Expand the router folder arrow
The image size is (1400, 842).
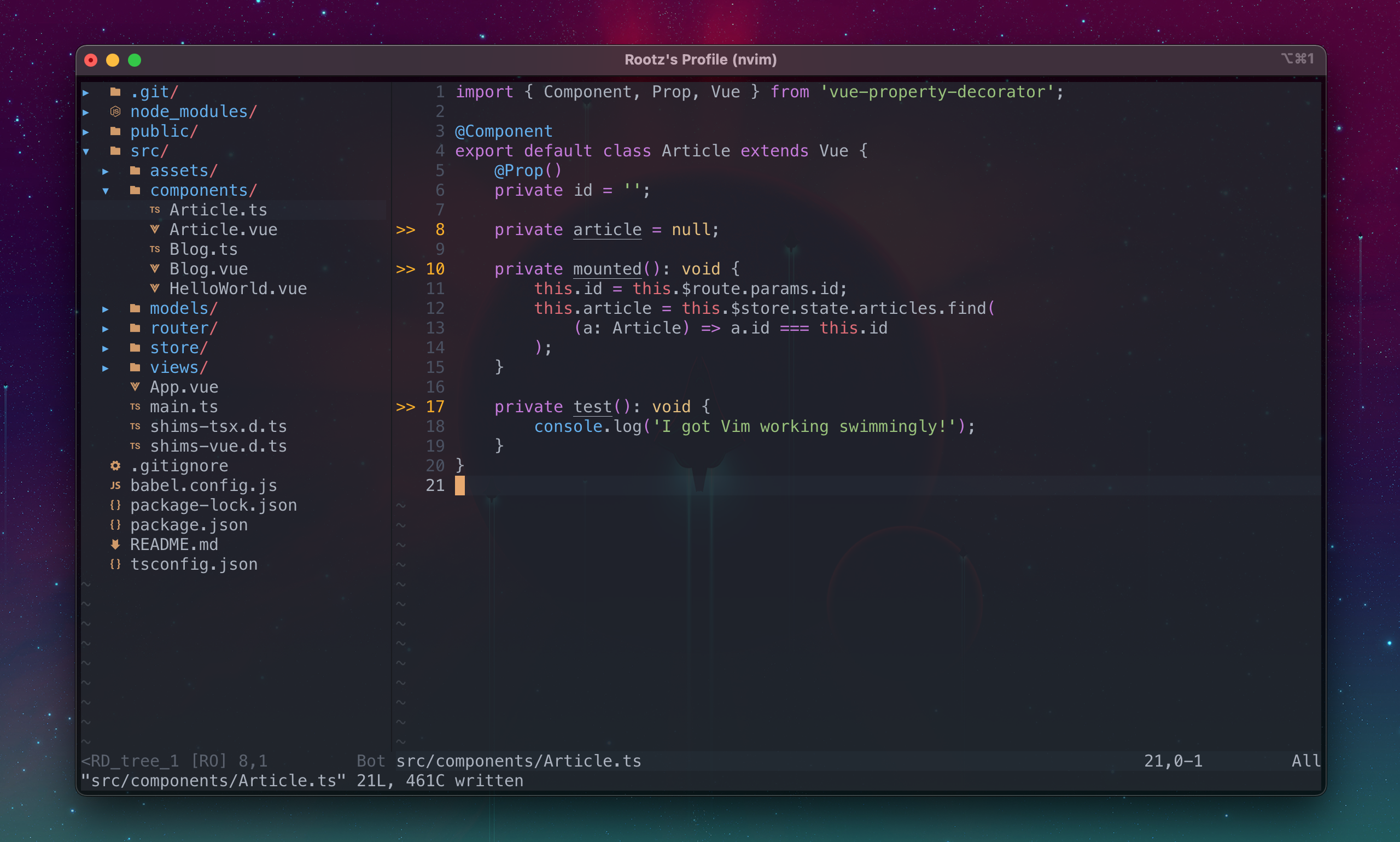106,329
